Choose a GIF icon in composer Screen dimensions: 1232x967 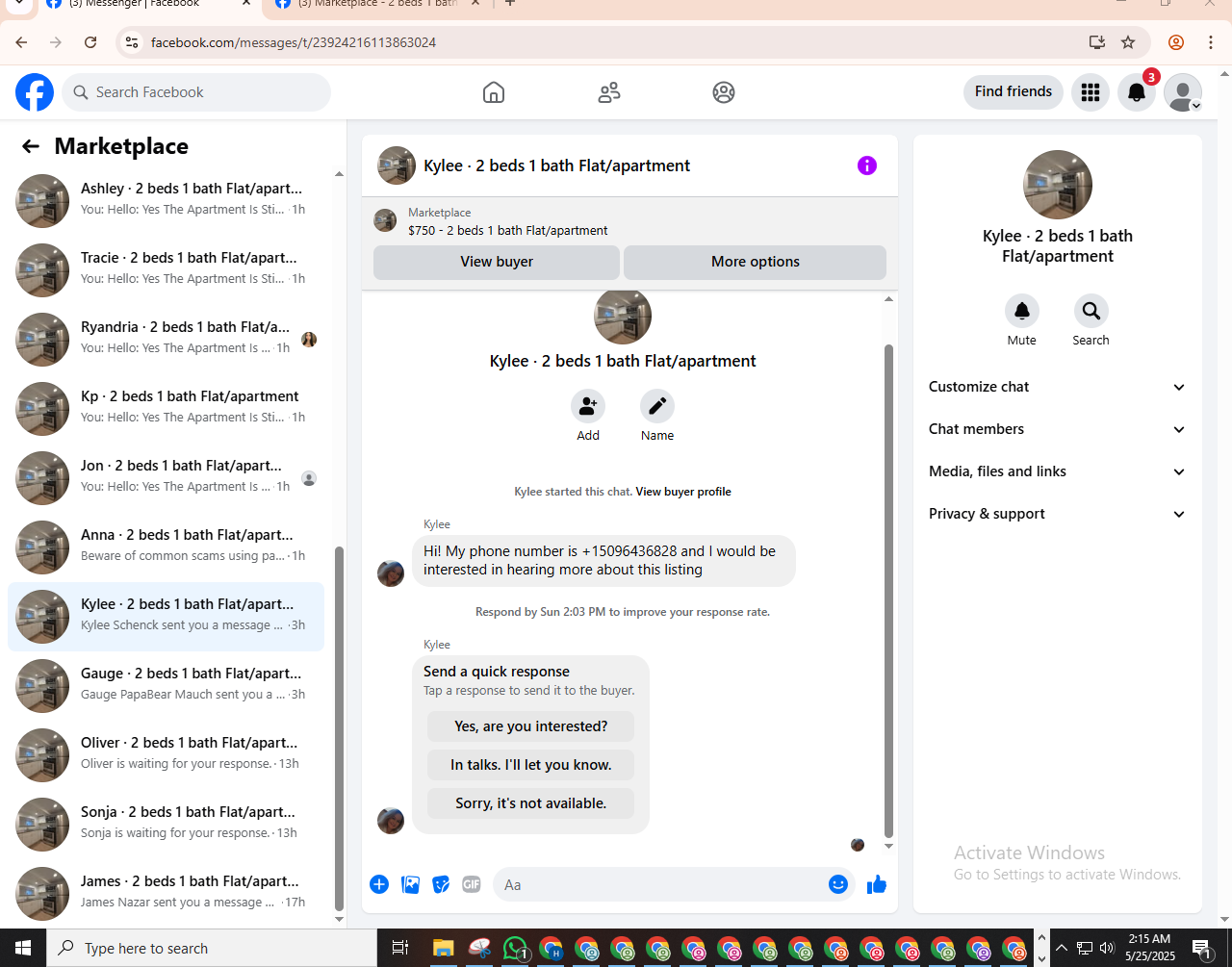472,884
